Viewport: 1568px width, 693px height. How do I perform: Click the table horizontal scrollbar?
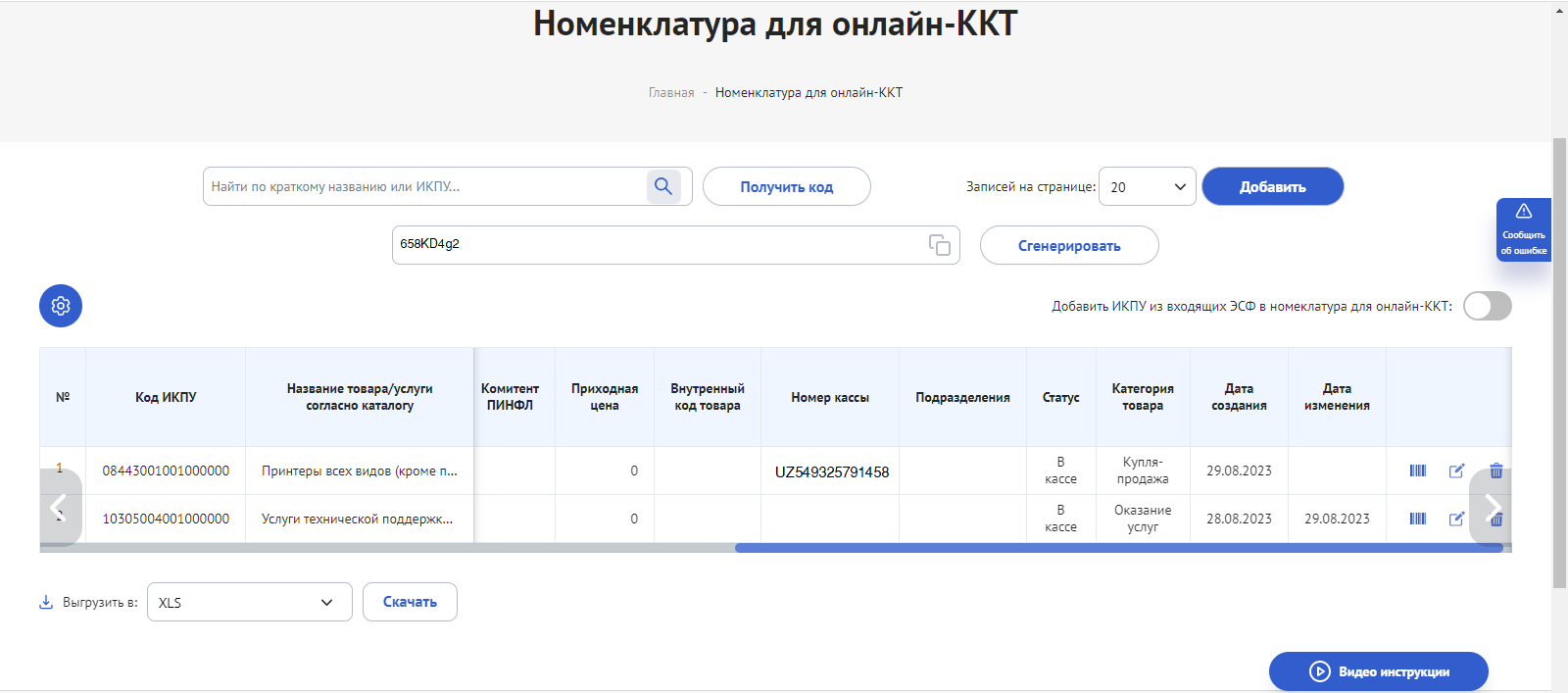pyautogui.click(x=1117, y=548)
